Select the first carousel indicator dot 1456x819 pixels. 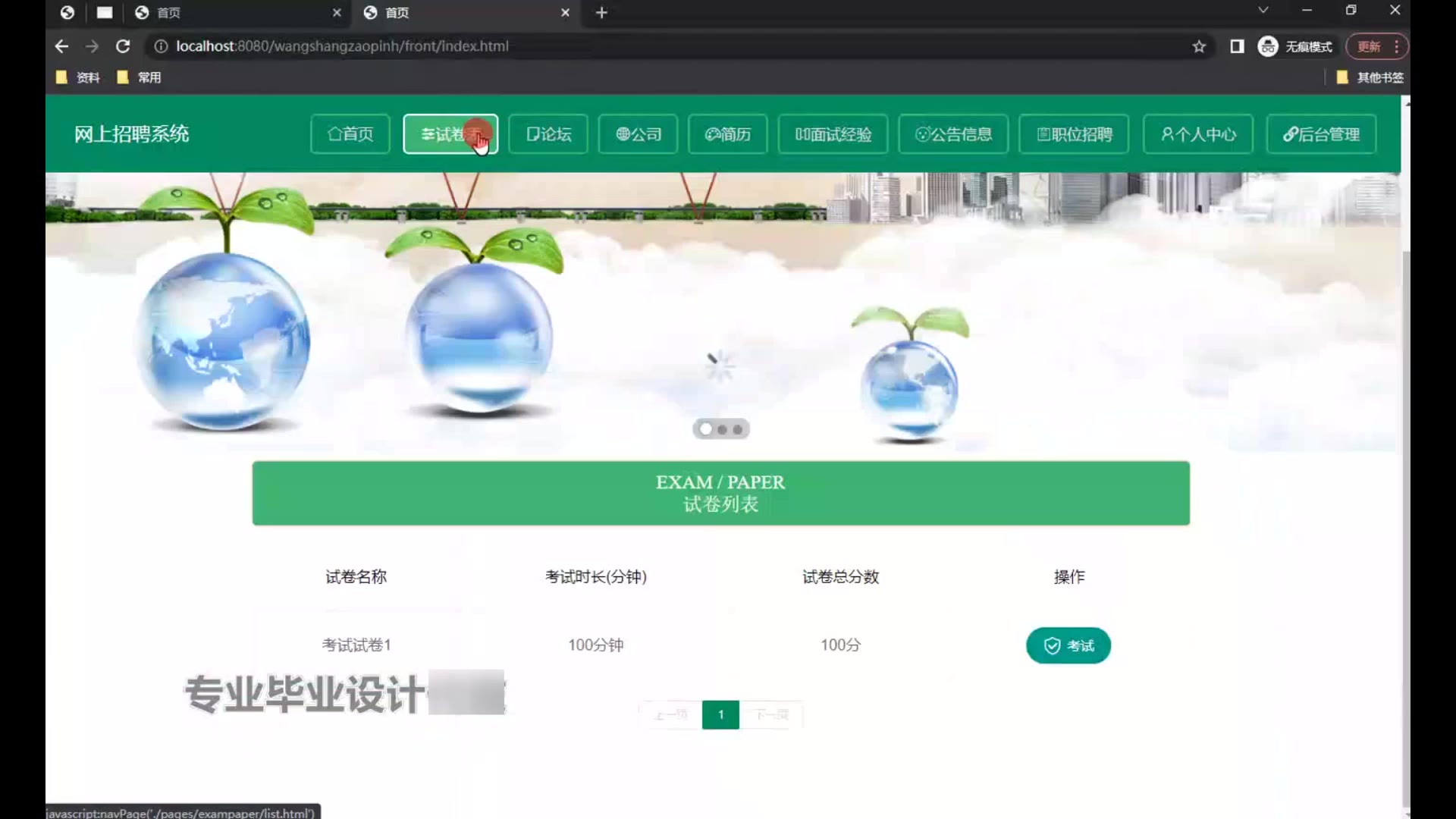coord(706,429)
